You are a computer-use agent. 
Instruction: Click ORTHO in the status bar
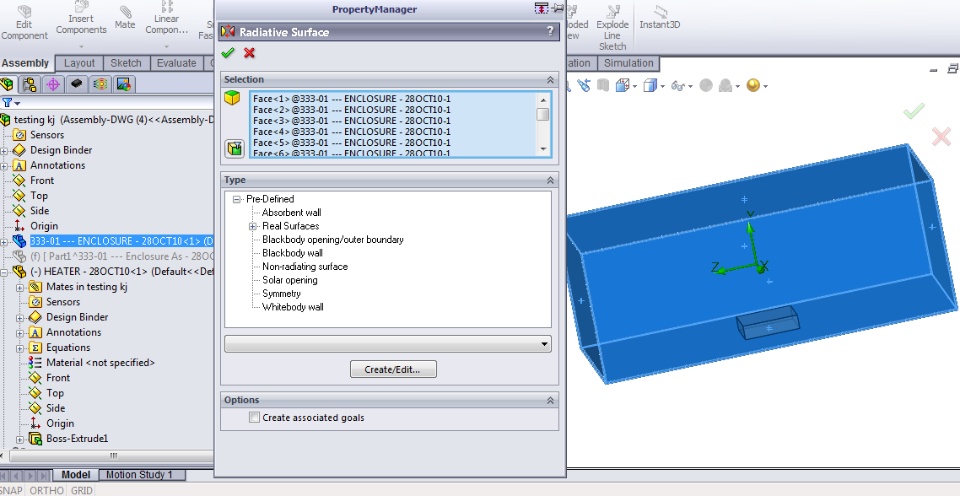[46, 490]
